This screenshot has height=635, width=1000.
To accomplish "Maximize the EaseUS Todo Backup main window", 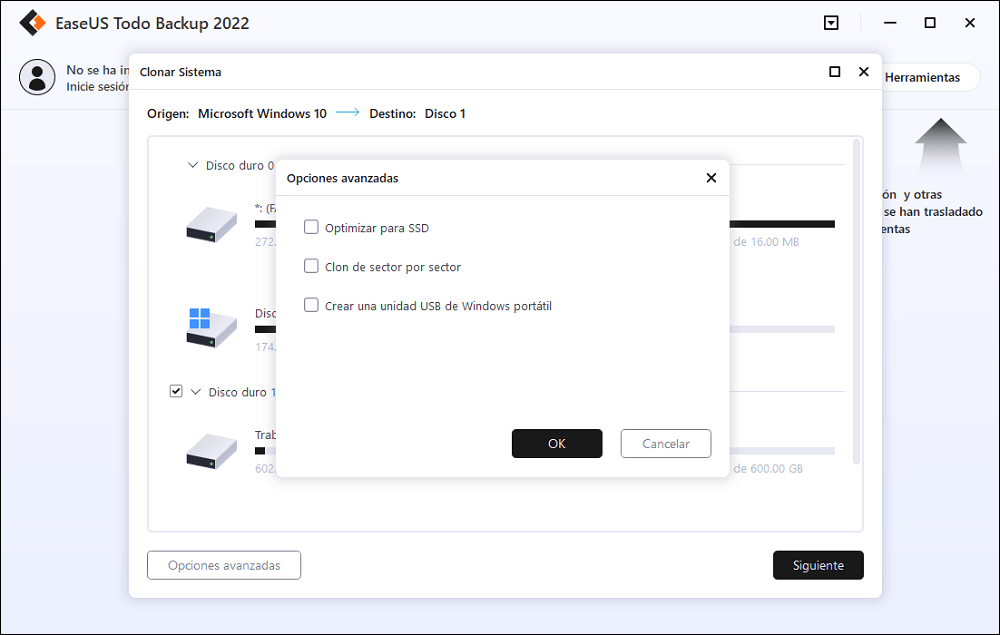I will 930,23.
